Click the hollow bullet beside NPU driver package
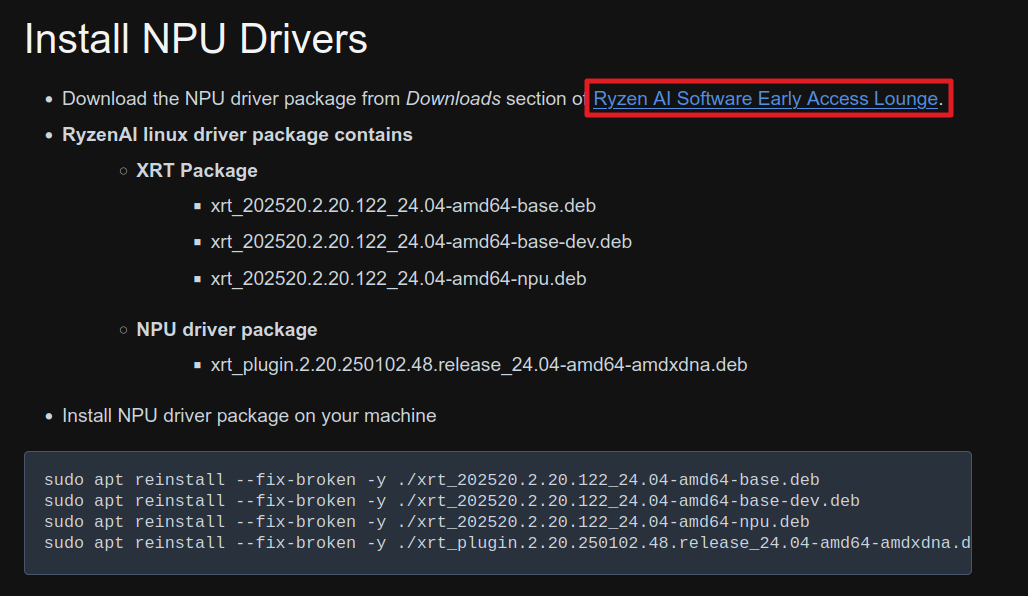The height and width of the screenshot is (596, 1028). [124, 330]
